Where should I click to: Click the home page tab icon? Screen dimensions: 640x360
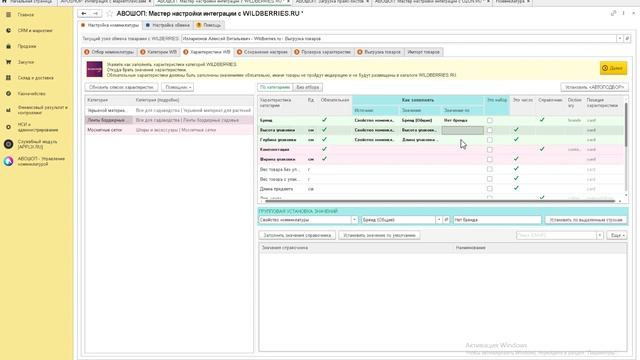[5, 2]
